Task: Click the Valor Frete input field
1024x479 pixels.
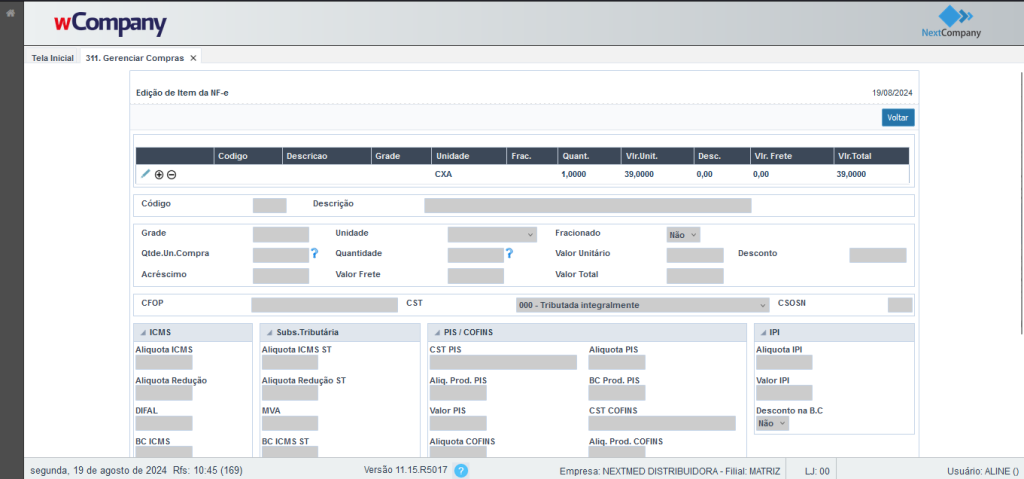Action: [475, 276]
